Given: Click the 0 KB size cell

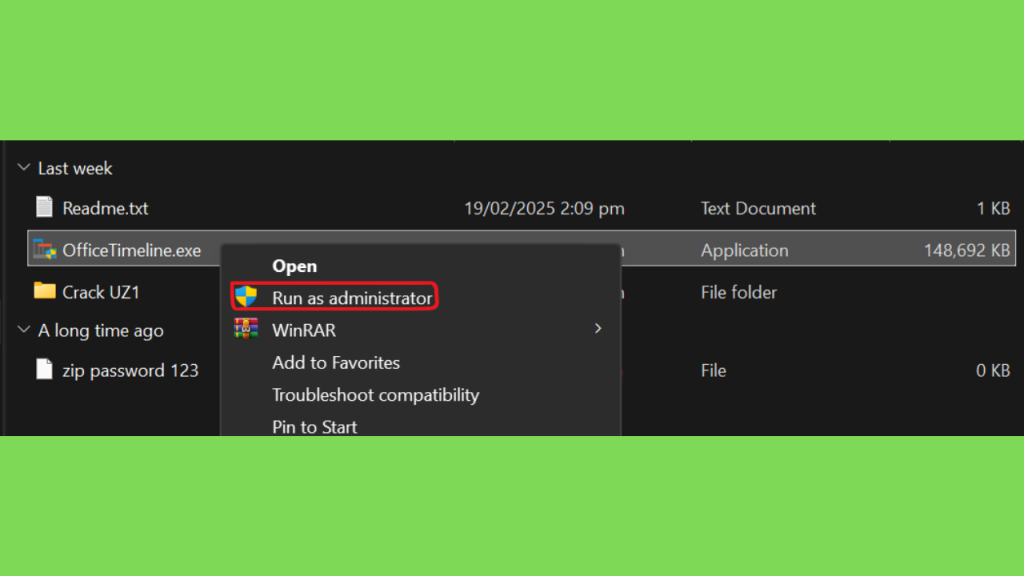Looking at the screenshot, I should (x=993, y=370).
